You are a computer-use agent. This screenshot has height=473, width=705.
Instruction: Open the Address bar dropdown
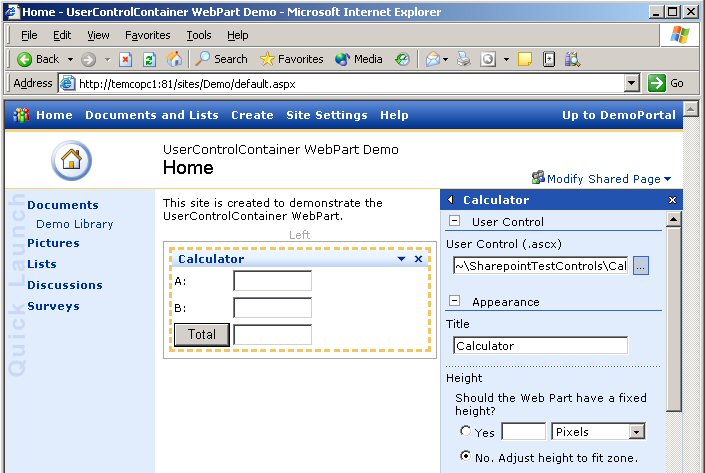coord(632,83)
